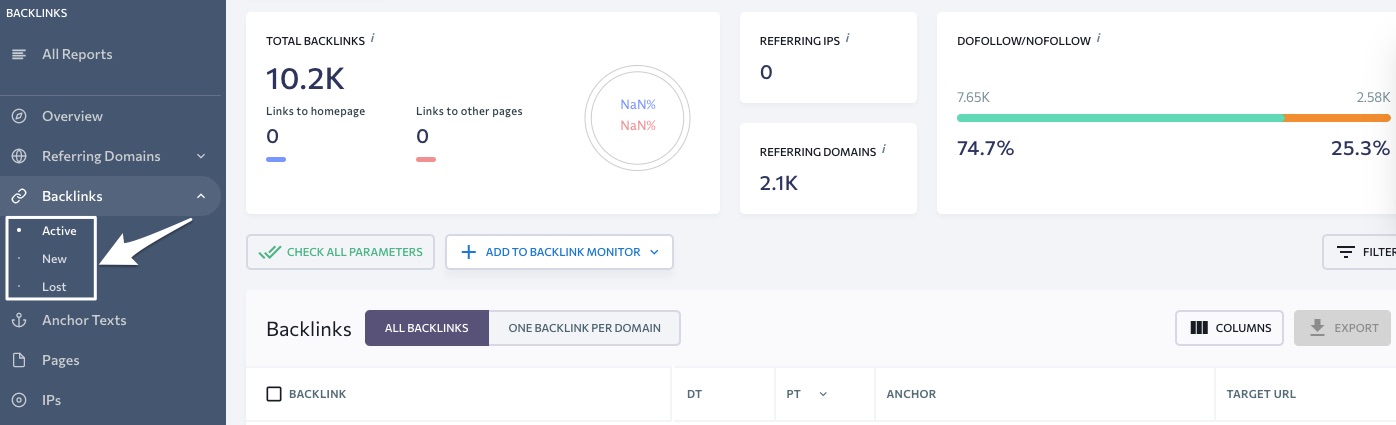Click the Backlinks chain link icon

[x=18, y=196]
